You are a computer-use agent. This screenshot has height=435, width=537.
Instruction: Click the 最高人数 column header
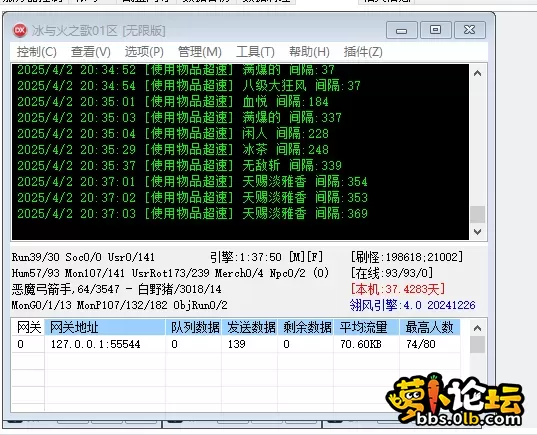coord(430,327)
